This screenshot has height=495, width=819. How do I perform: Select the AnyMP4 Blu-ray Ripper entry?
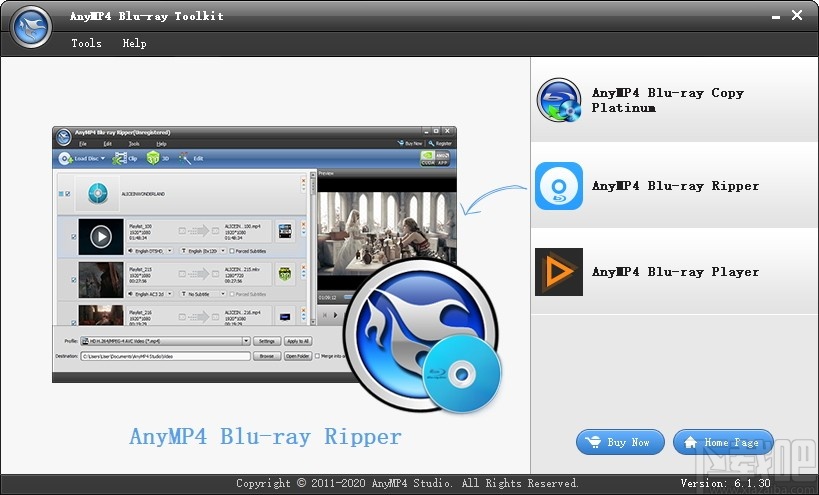pos(674,186)
